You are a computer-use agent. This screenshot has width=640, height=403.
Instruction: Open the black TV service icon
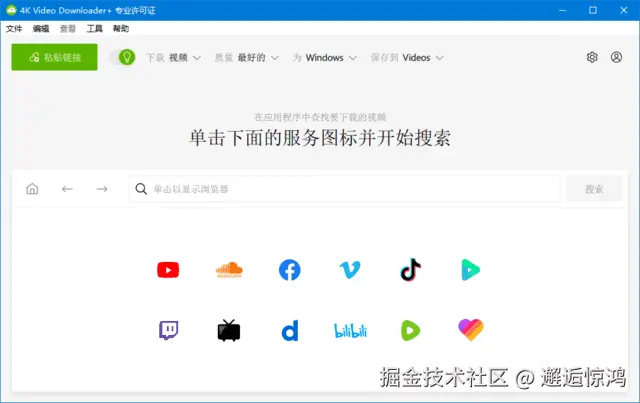pyautogui.click(x=229, y=330)
